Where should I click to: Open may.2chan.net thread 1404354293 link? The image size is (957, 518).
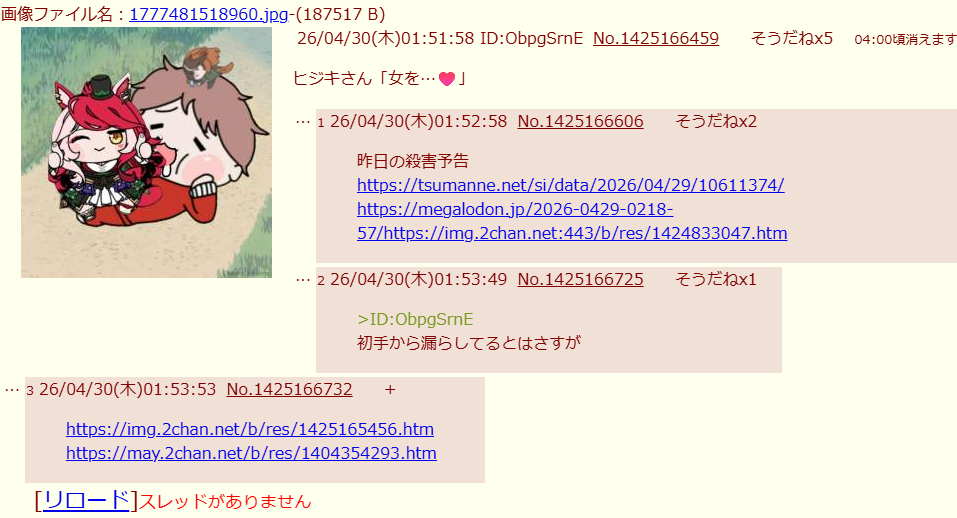[x=251, y=453]
